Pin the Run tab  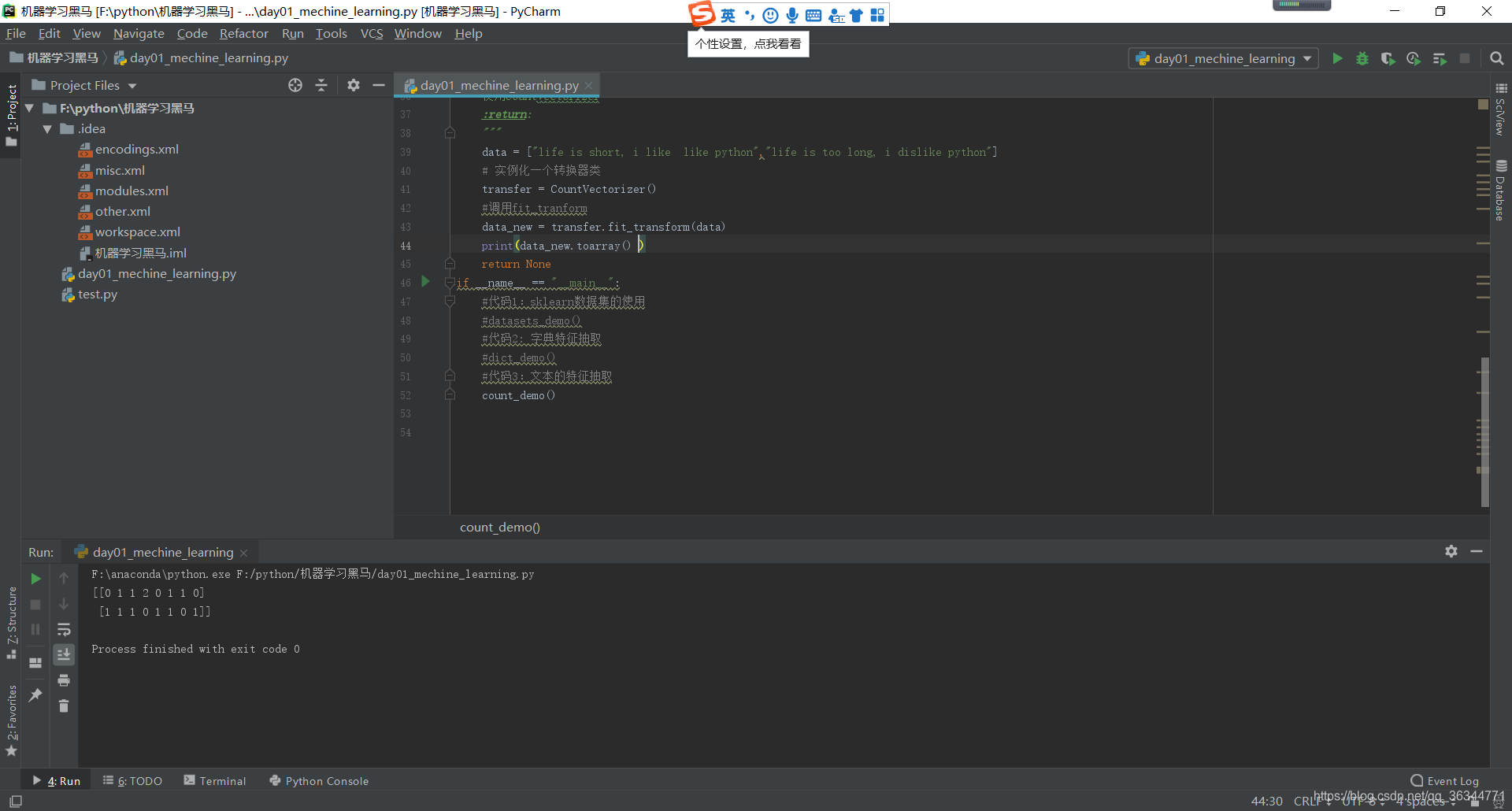tap(35, 694)
